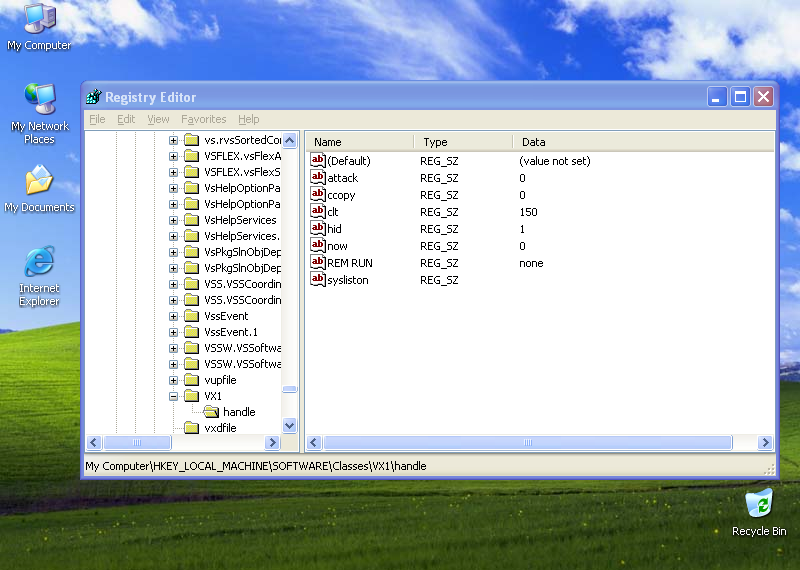Open My Network Places icon
The image size is (800, 570).
point(39,100)
